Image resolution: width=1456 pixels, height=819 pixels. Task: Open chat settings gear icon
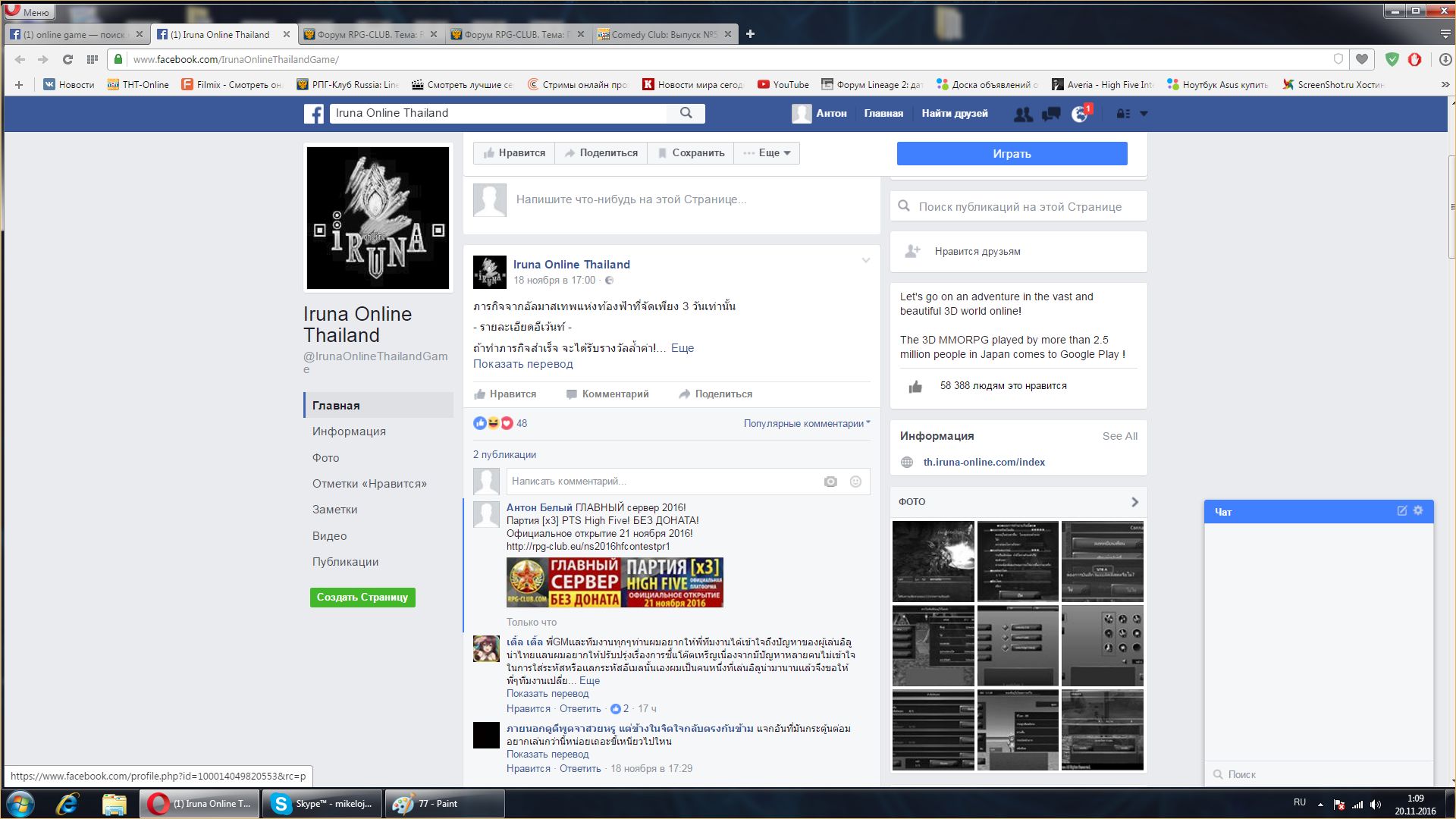coord(1418,511)
